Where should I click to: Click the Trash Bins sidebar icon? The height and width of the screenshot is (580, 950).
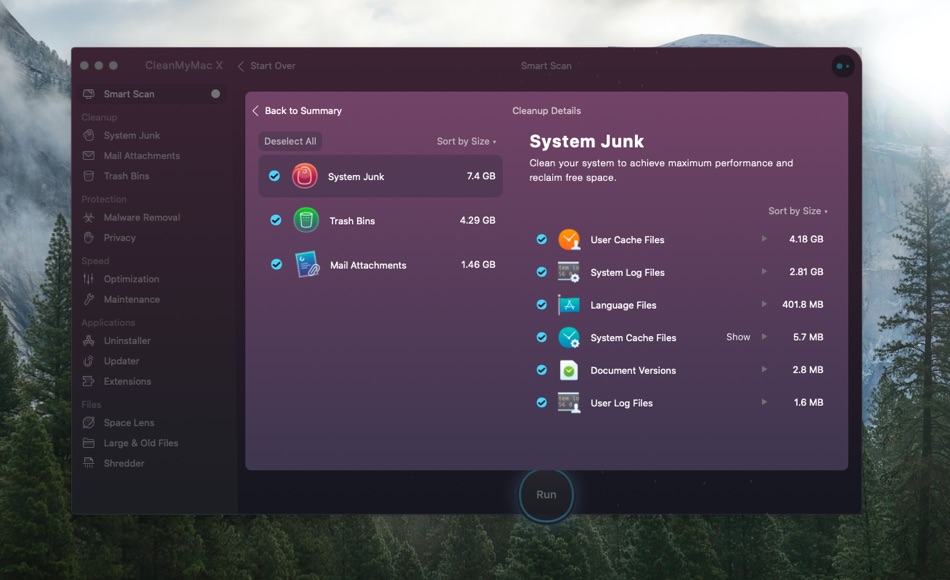[x=88, y=176]
